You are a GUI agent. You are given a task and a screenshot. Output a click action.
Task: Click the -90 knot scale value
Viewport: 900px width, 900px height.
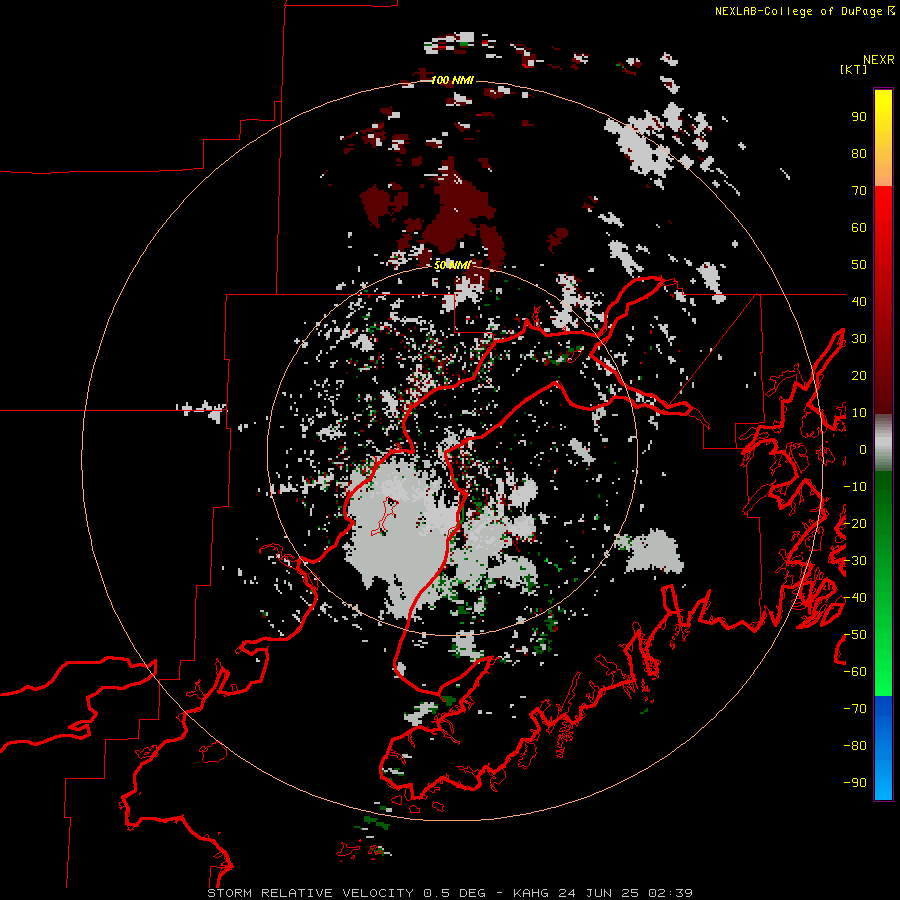(x=855, y=783)
